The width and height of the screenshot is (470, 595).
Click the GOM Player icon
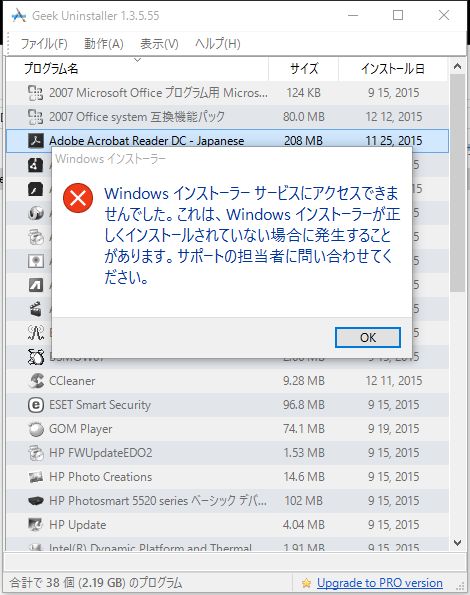36,429
